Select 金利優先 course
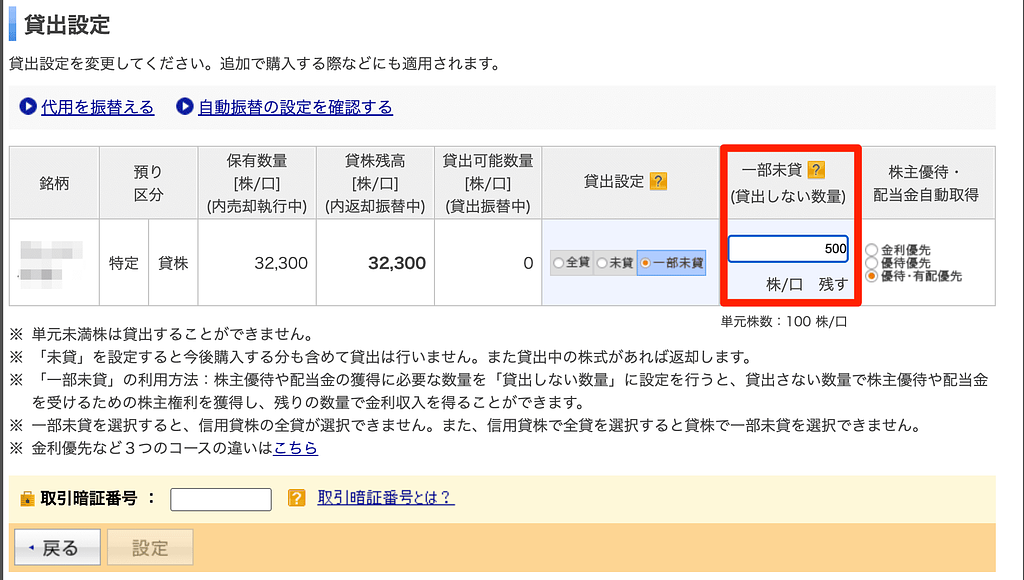The height and width of the screenshot is (580, 1024). [x=872, y=250]
